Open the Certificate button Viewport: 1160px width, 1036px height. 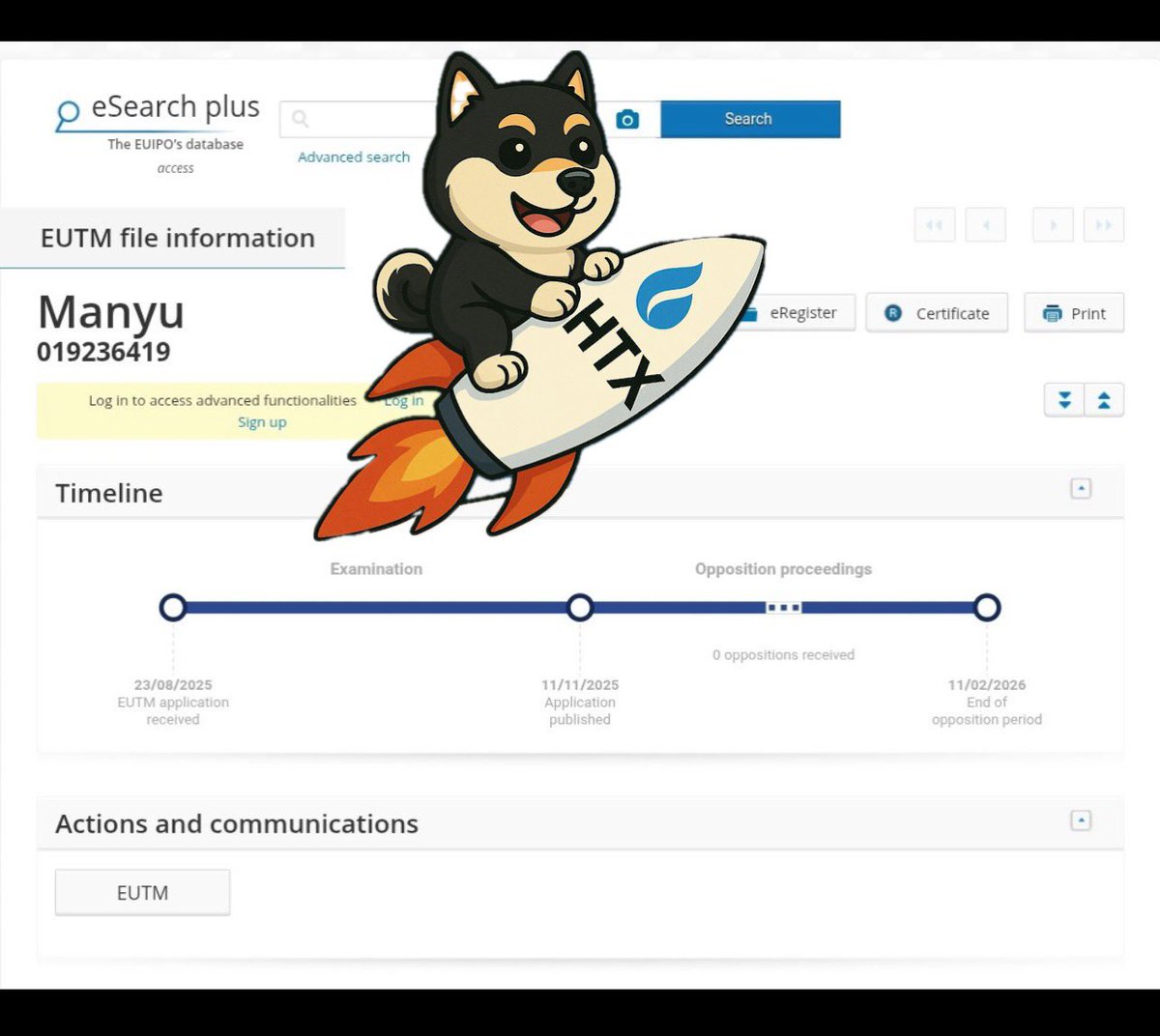coord(937,313)
